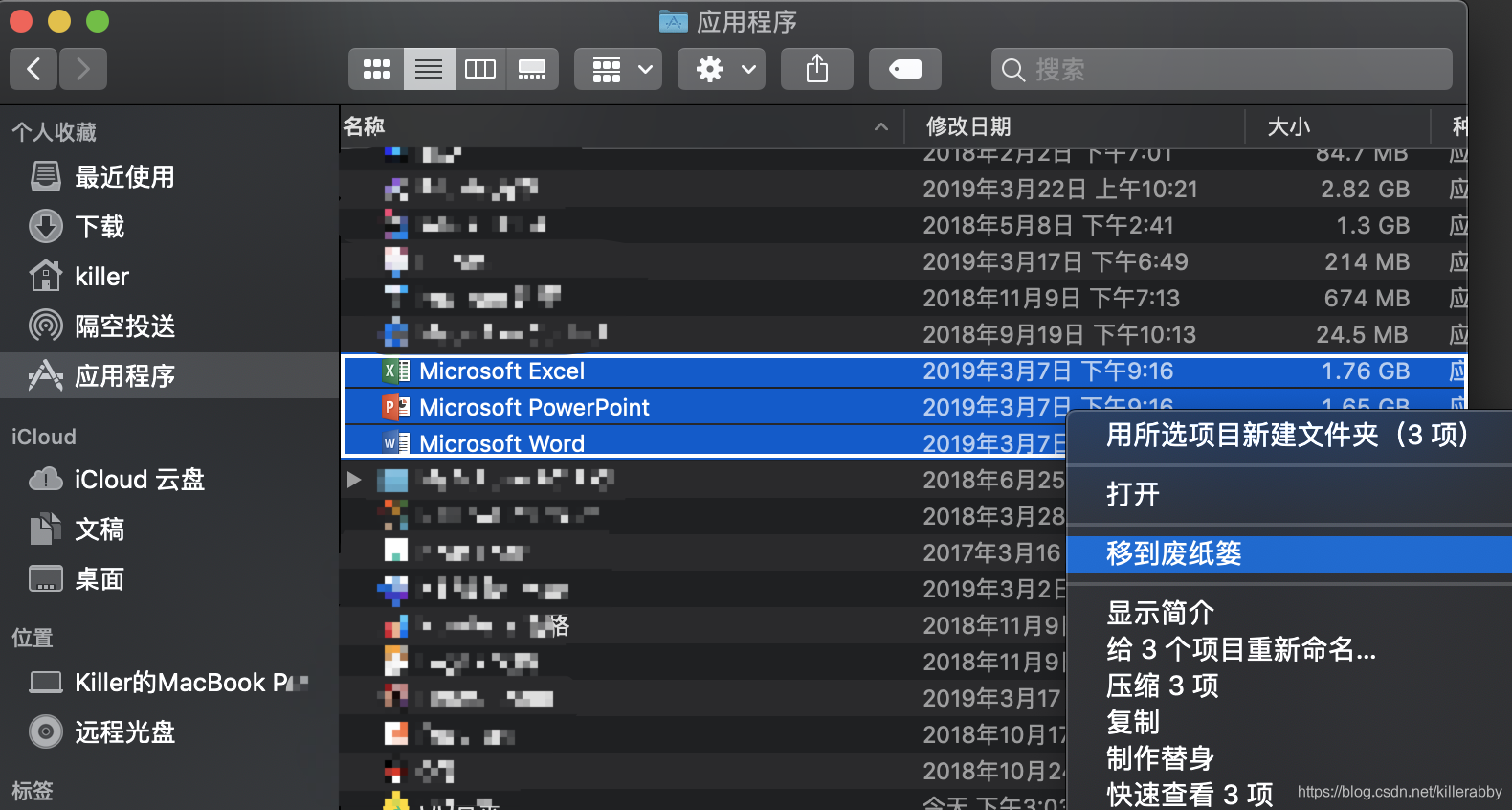Image resolution: width=1512 pixels, height=810 pixels.
Task: Go back with the left arrow button
Action: [33, 69]
